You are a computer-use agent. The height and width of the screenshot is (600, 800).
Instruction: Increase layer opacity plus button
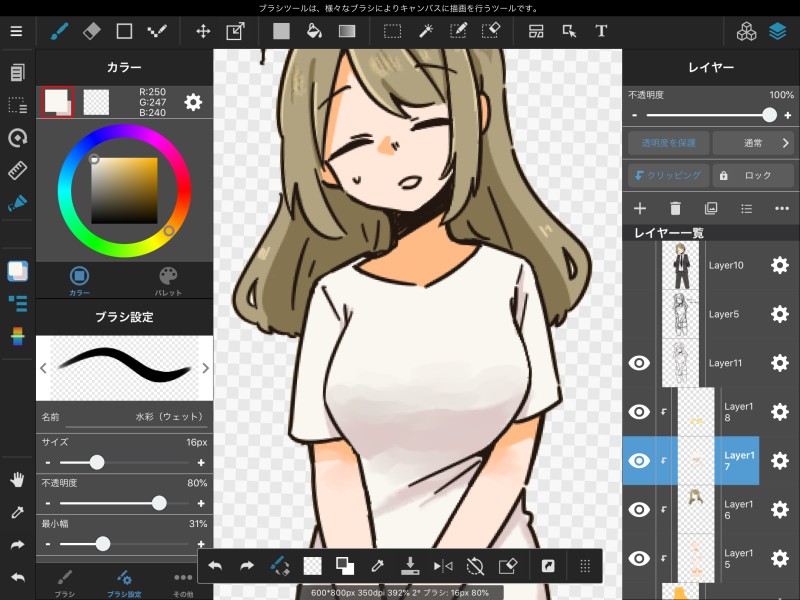click(x=787, y=115)
